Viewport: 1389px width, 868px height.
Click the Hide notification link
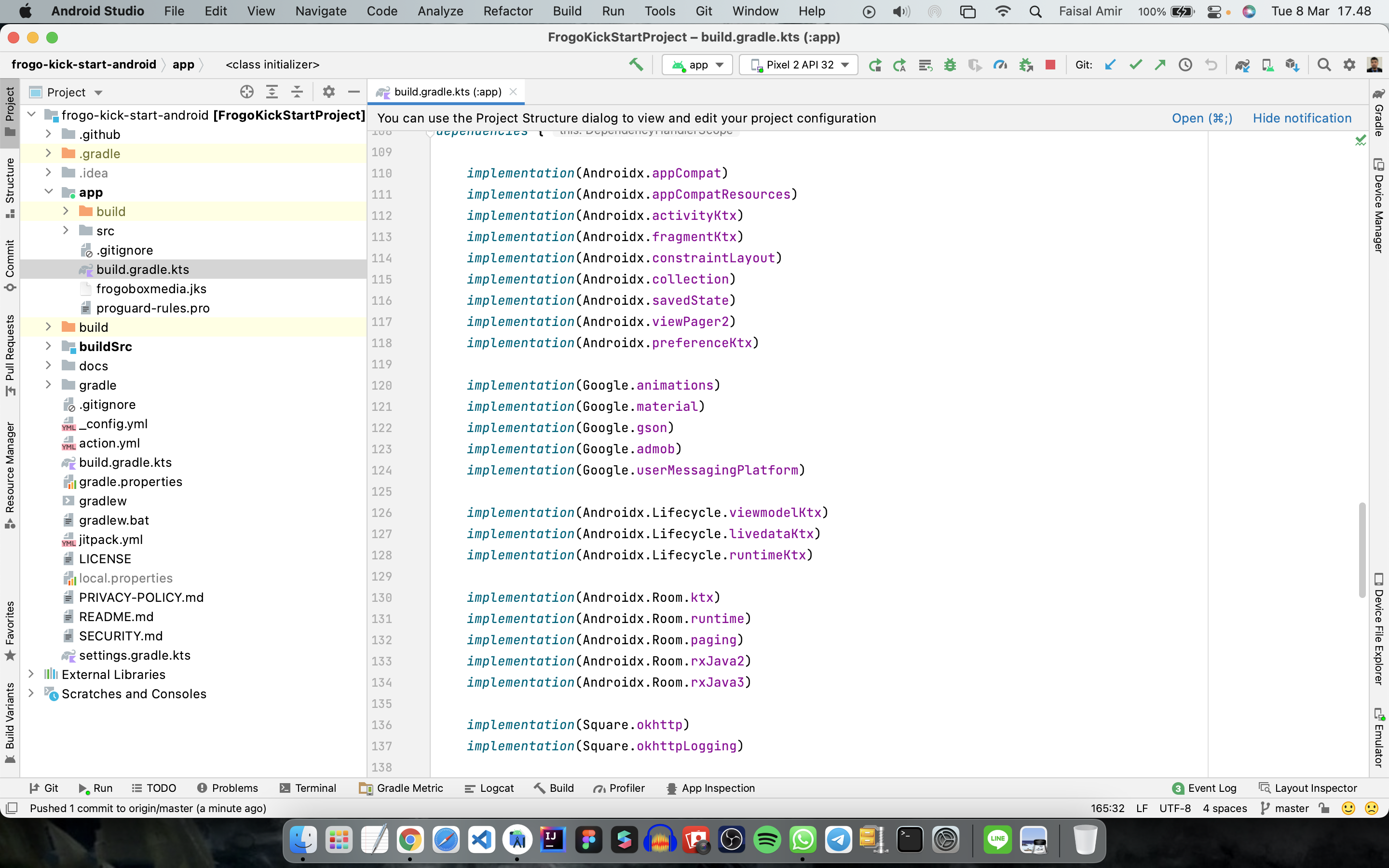1302,118
